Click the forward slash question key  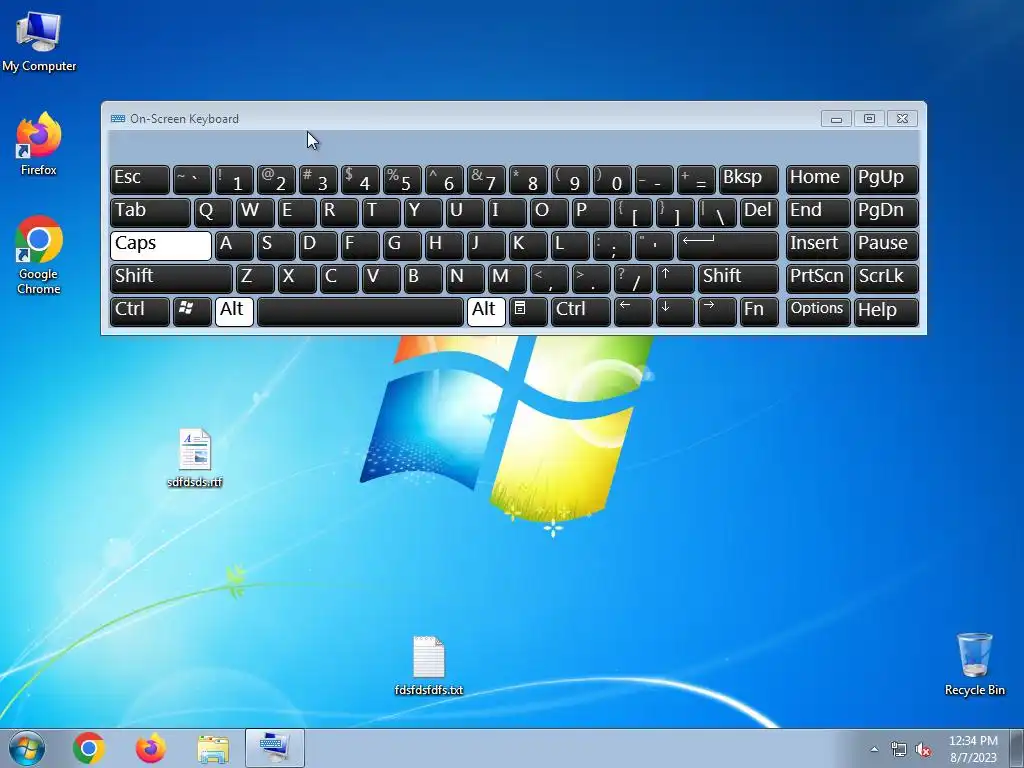point(633,278)
